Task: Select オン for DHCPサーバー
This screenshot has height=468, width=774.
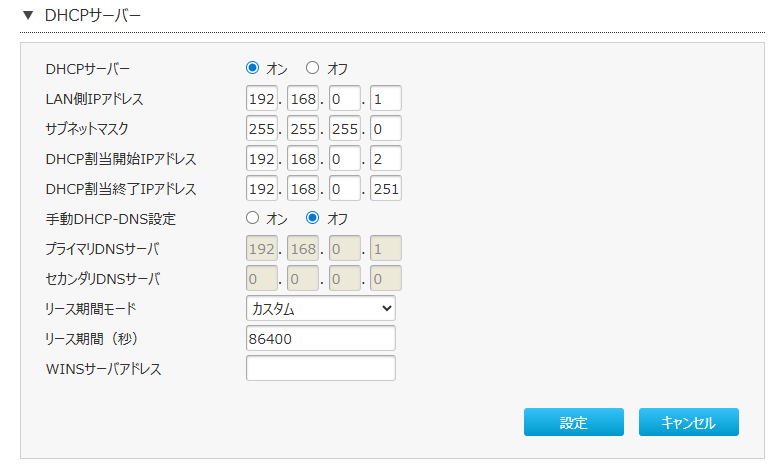Action: click(252, 69)
